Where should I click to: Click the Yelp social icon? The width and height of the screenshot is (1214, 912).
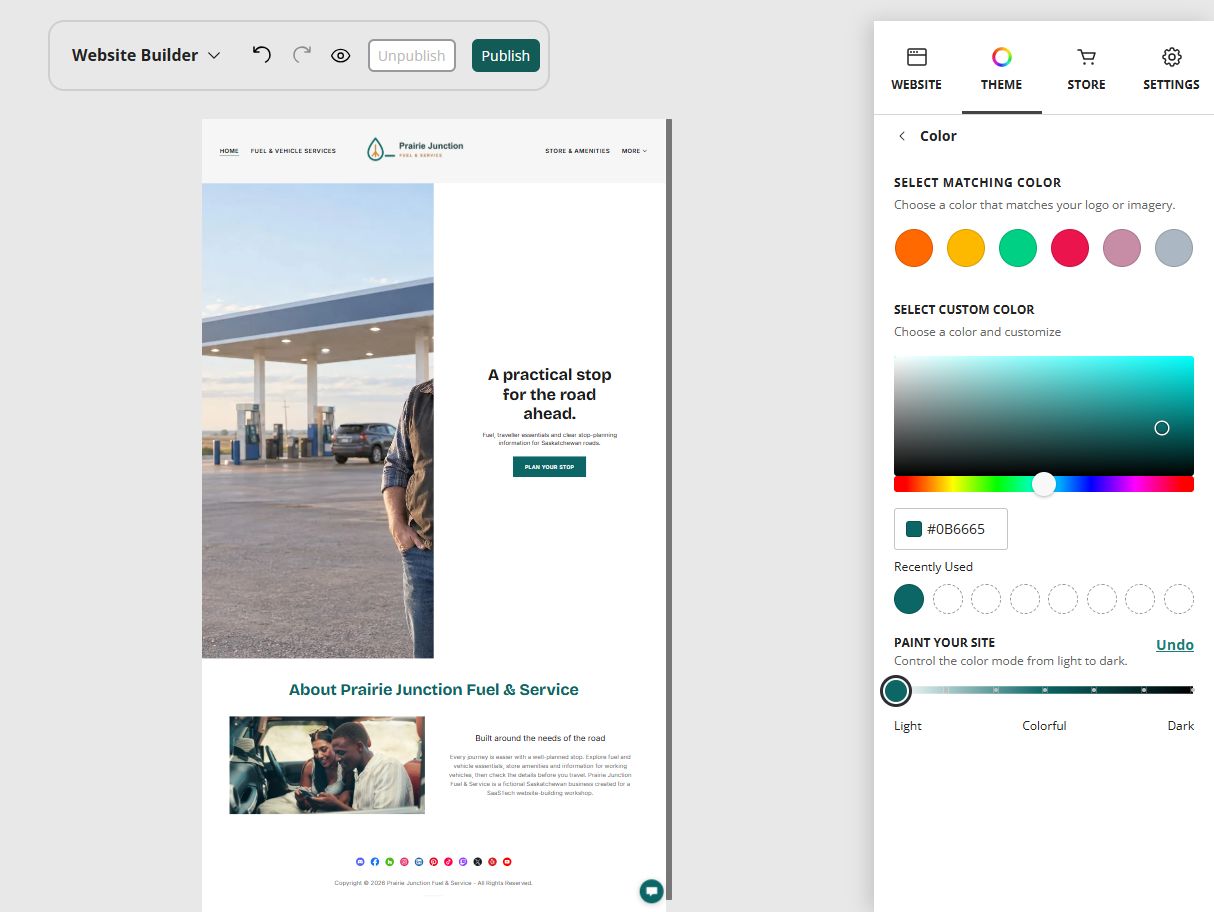point(492,862)
